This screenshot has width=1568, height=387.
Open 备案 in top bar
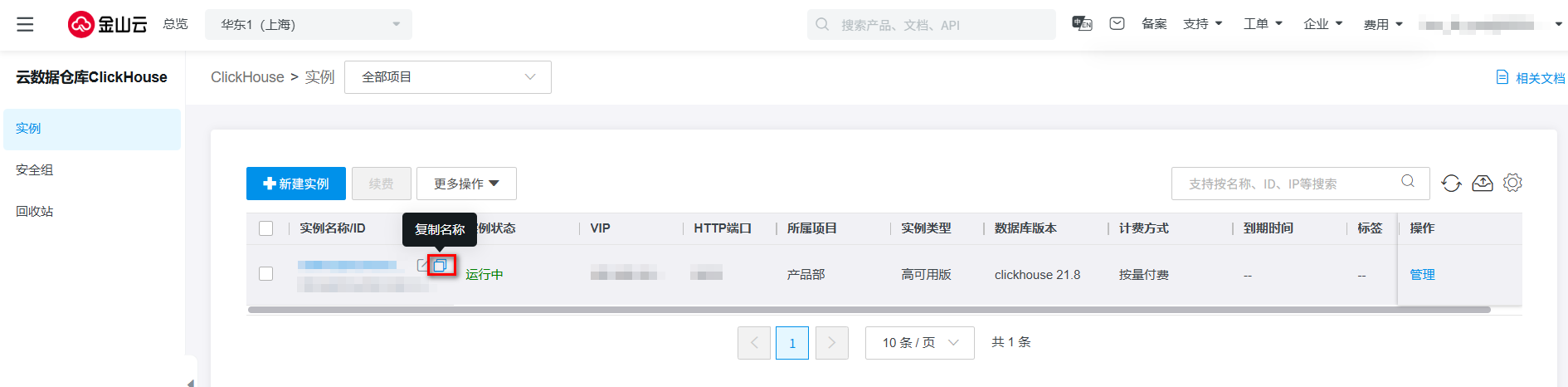[1154, 24]
